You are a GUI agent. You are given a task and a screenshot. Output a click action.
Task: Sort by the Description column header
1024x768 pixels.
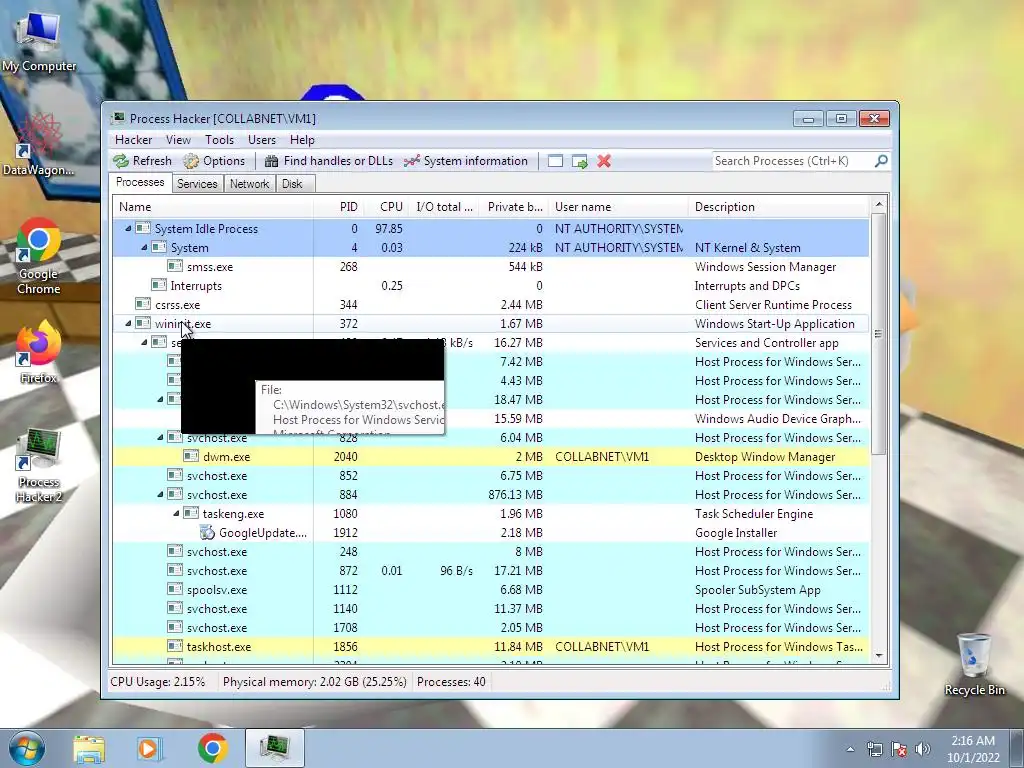pos(778,207)
